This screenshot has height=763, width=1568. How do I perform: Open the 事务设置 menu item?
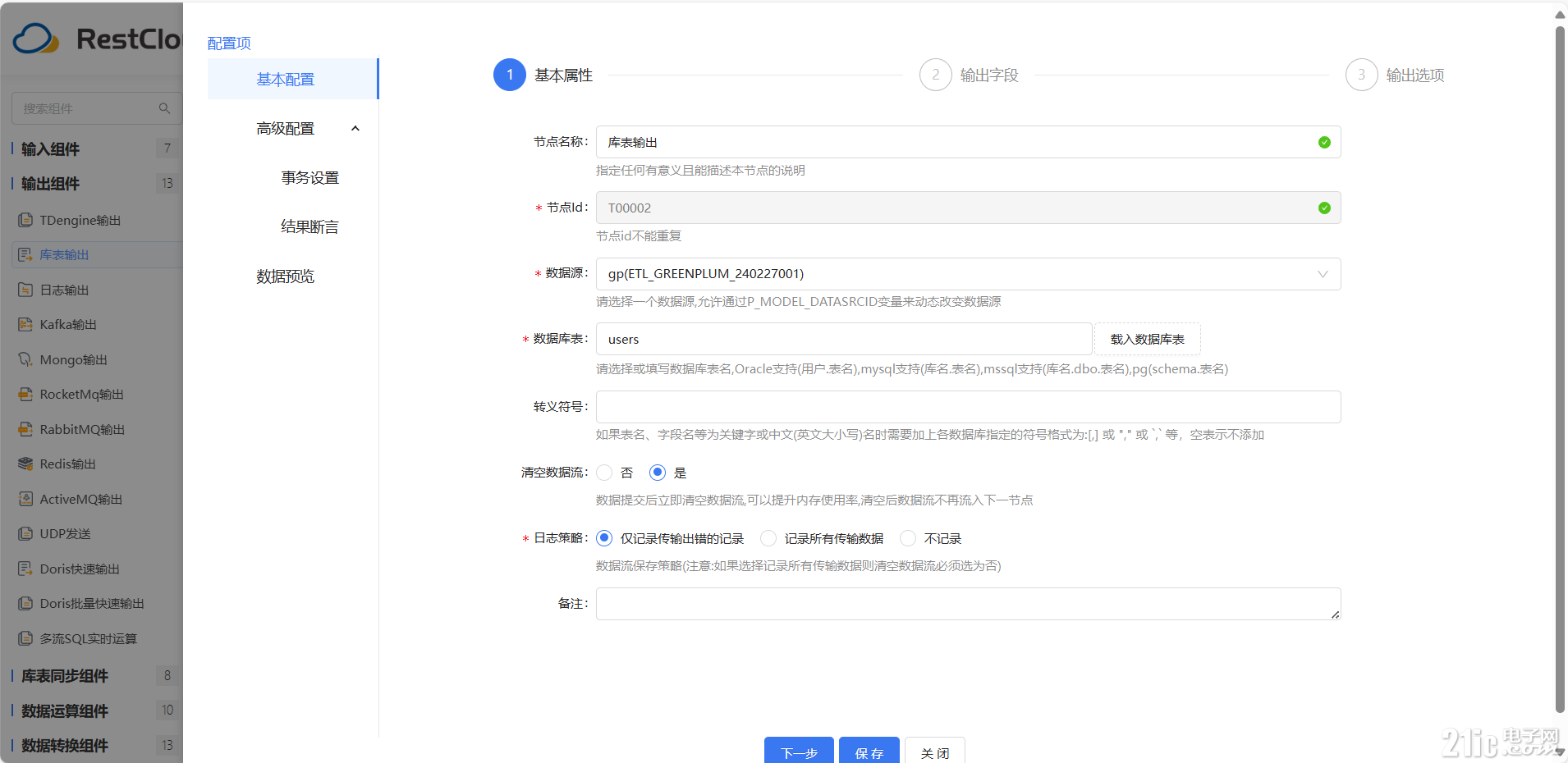[x=310, y=177]
